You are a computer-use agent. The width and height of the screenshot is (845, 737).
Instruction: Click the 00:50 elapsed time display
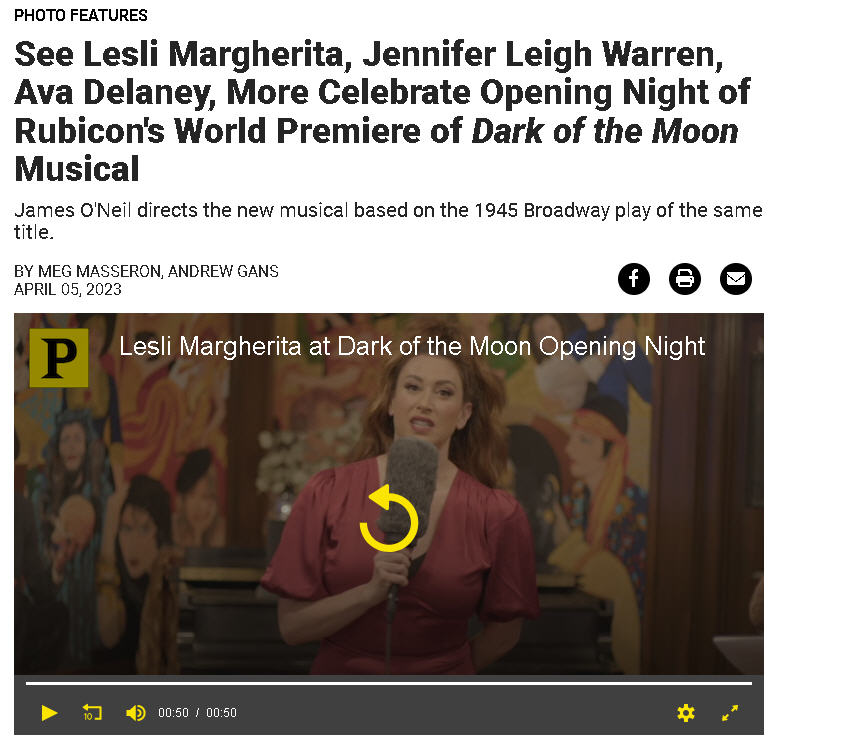click(173, 713)
